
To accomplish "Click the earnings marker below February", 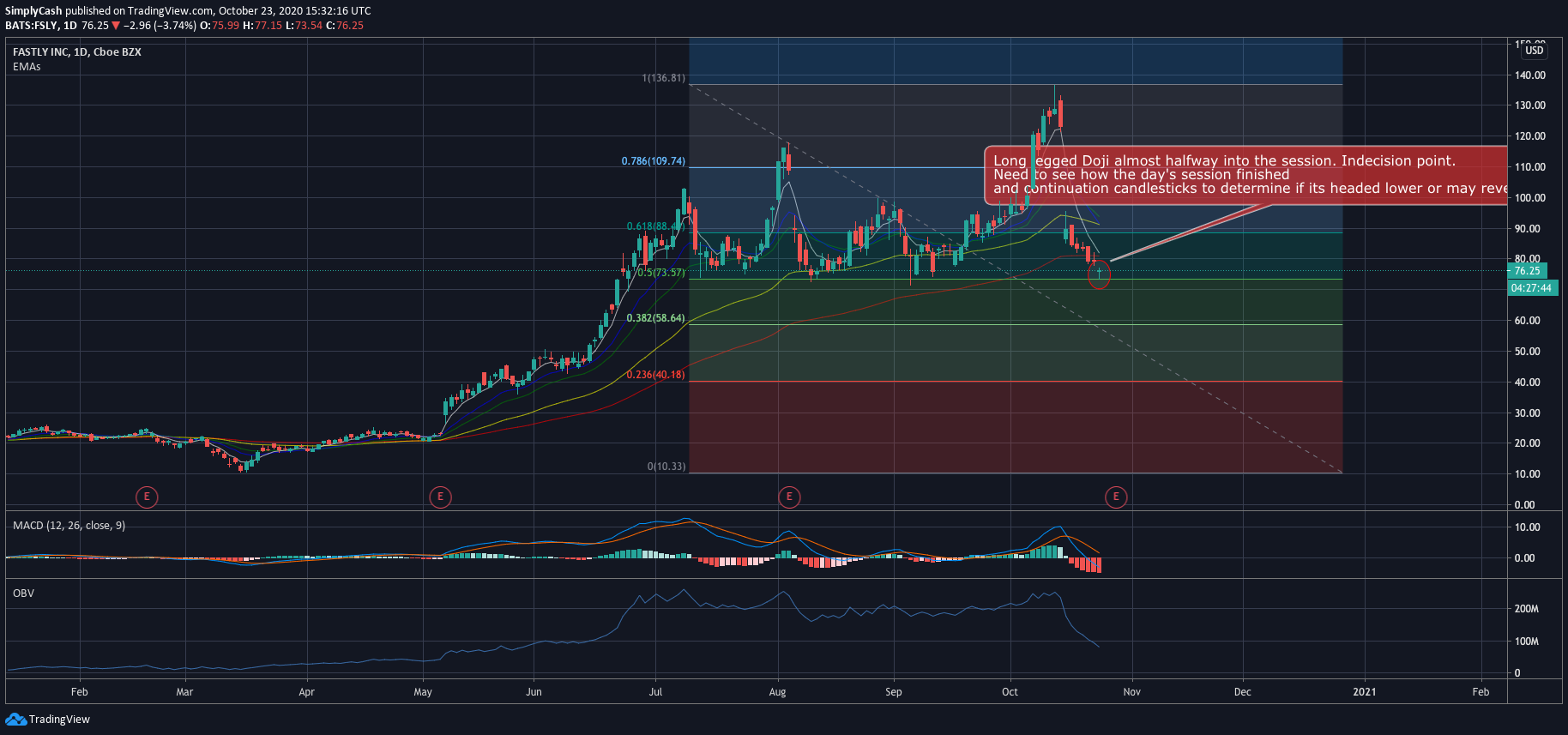I will pyautogui.click(x=147, y=497).
